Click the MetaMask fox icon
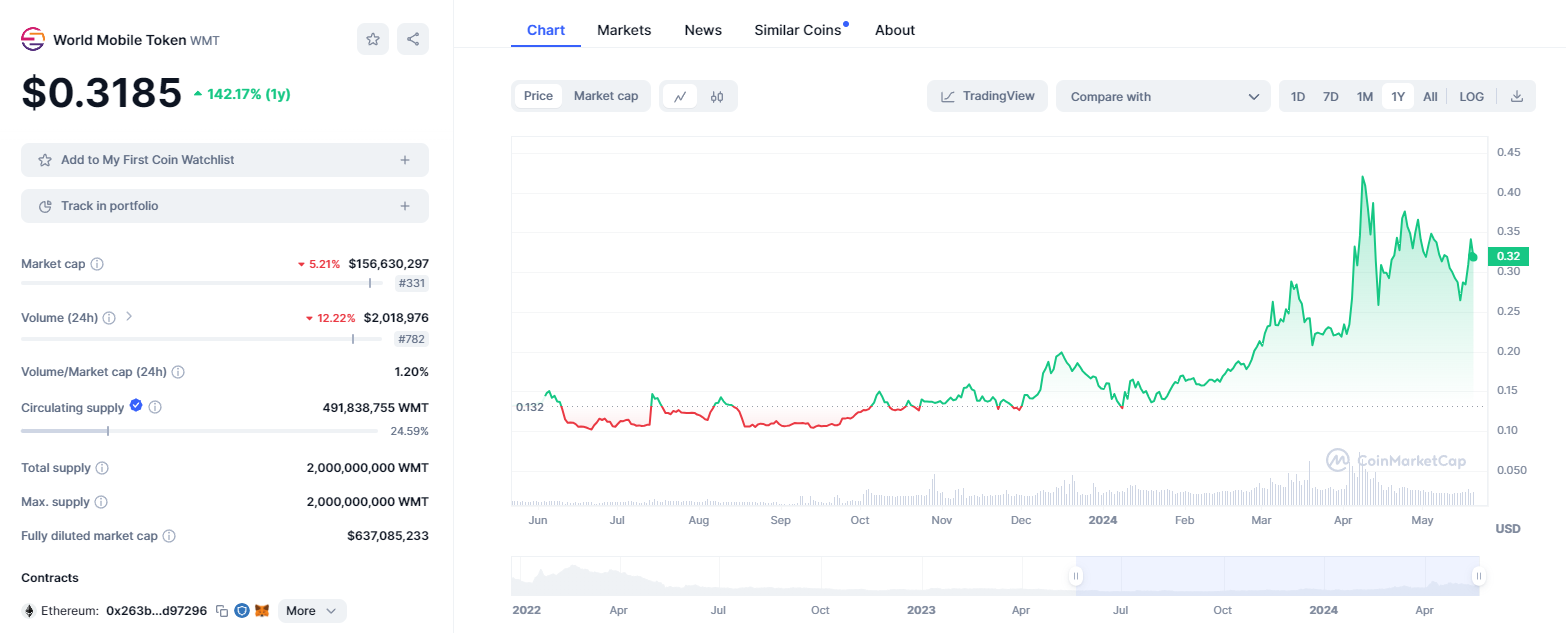The width and height of the screenshot is (1566, 633). tap(262, 611)
